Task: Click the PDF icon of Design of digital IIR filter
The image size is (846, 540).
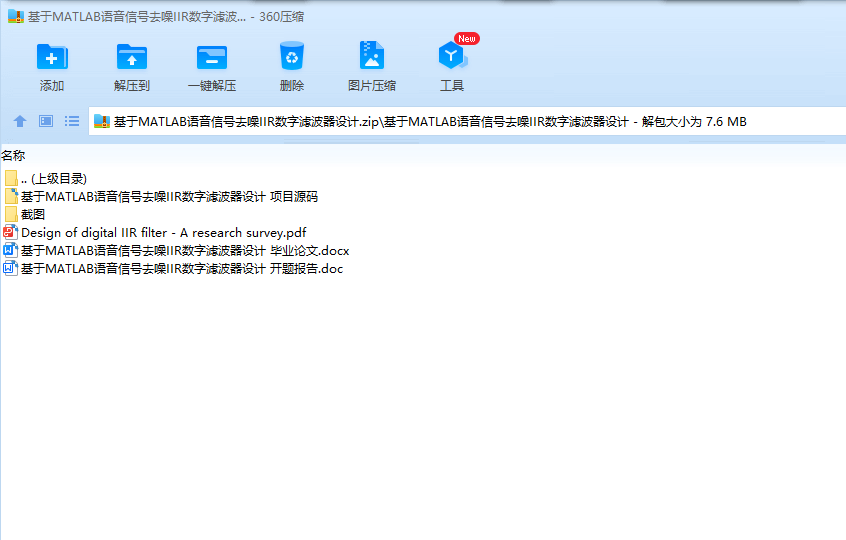Action: (x=11, y=233)
